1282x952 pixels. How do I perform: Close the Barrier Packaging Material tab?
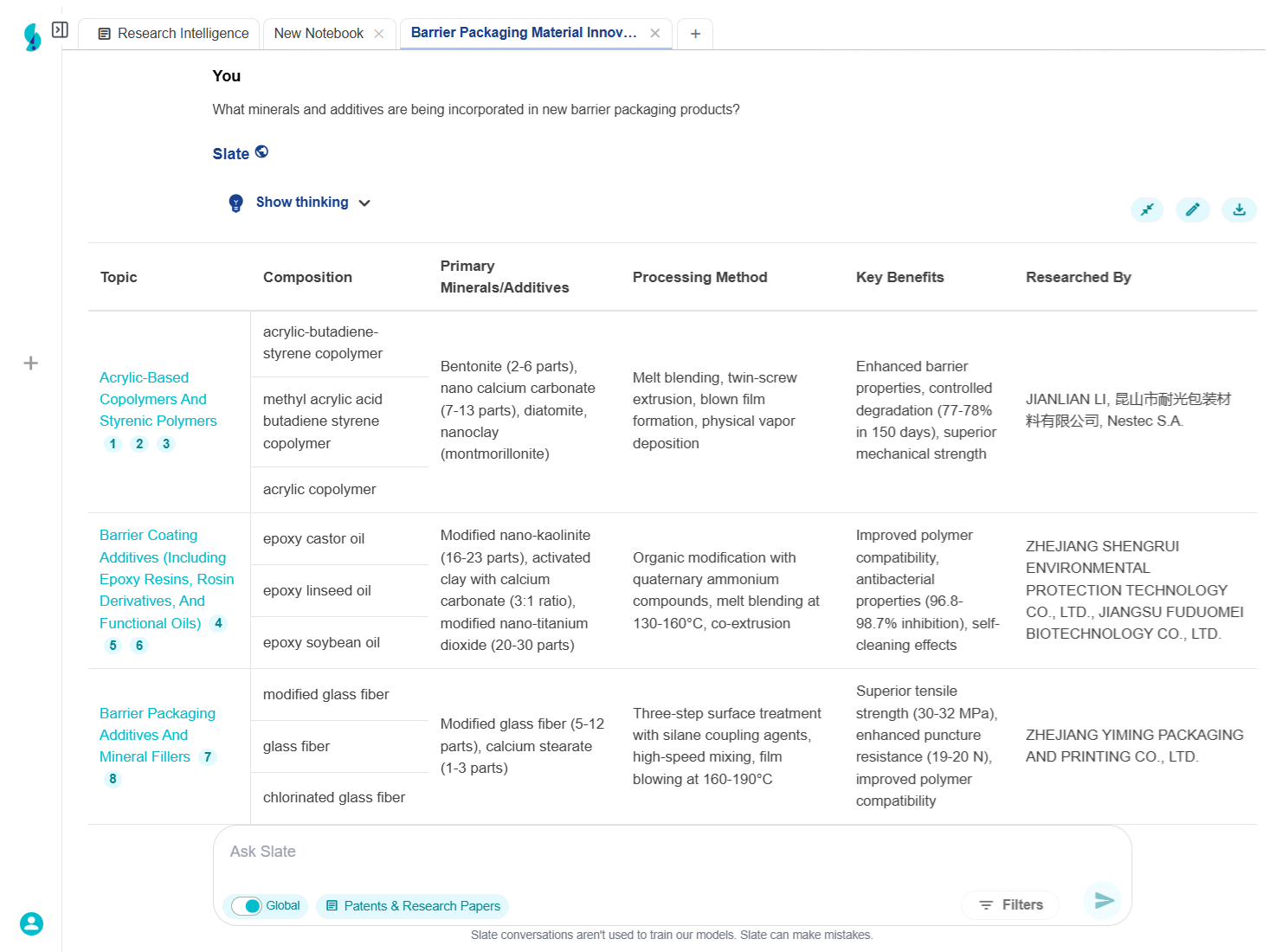pos(655,34)
